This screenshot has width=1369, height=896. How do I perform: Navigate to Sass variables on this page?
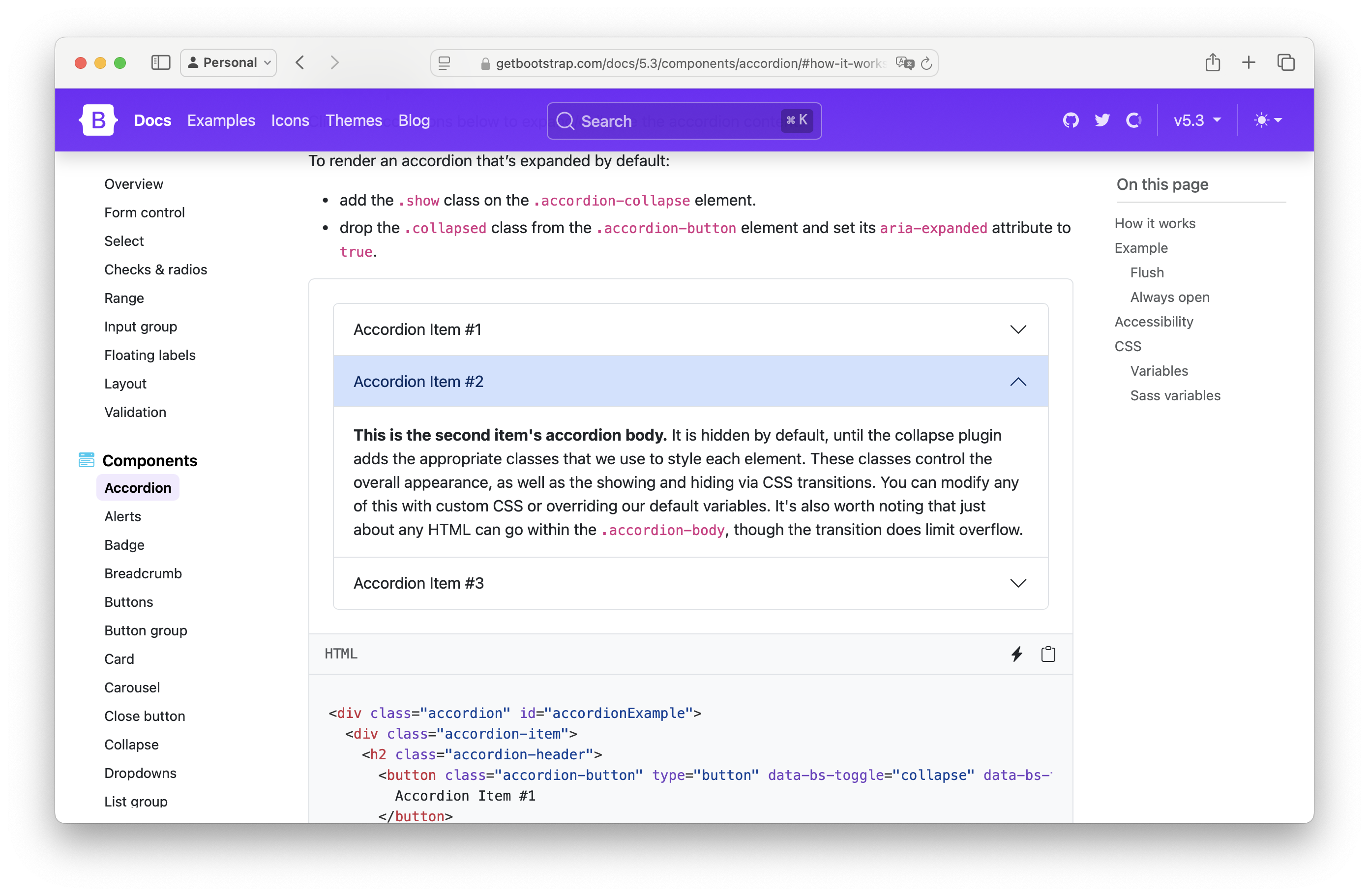pos(1175,396)
